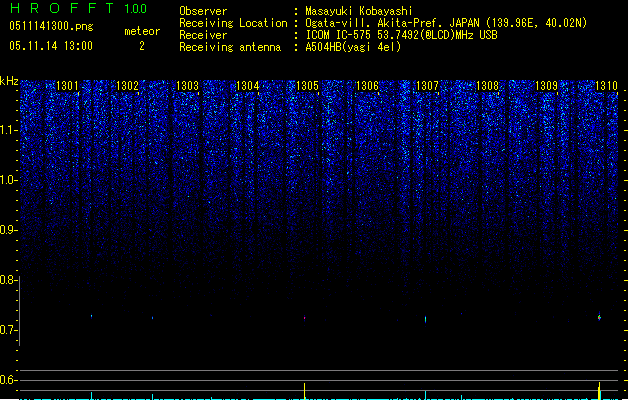This screenshot has height=400, width=629.
Task: Click the date stamp 05.11.14 13:00
Action: click(x=51, y=46)
